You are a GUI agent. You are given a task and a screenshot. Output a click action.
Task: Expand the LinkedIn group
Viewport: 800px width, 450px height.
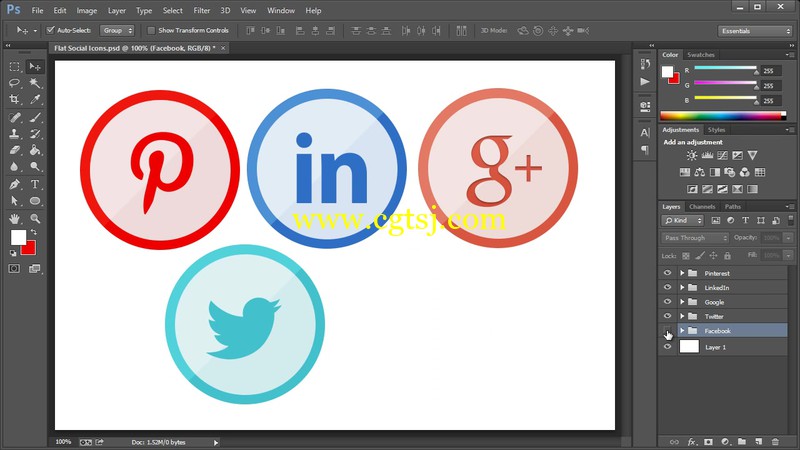(682, 287)
